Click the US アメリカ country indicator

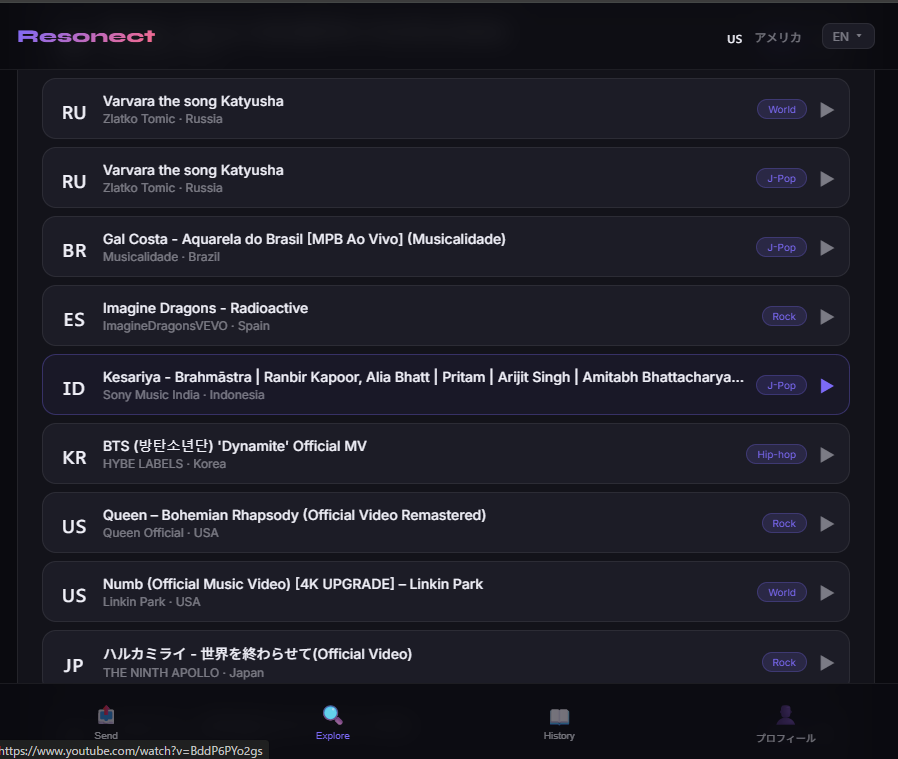tap(763, 38)
